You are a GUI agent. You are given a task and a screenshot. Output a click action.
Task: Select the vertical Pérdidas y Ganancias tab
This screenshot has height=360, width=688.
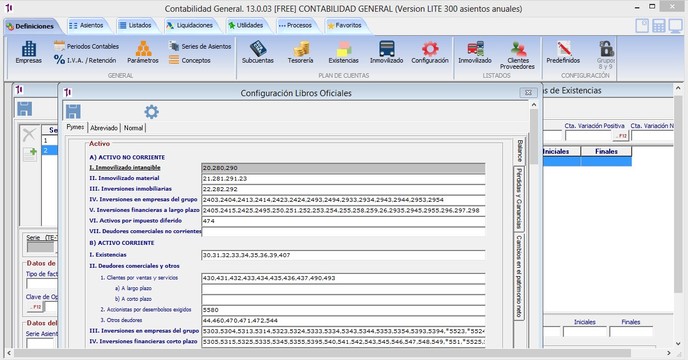pyautogui.click(x=519, y=198)
